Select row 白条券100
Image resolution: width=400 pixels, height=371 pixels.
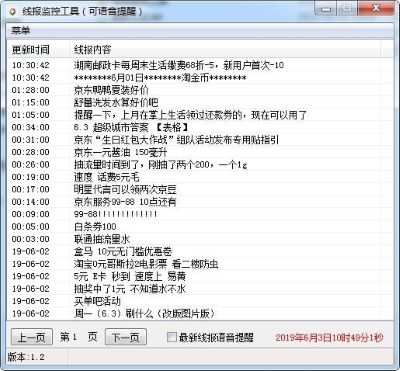[x=200, y=227]
